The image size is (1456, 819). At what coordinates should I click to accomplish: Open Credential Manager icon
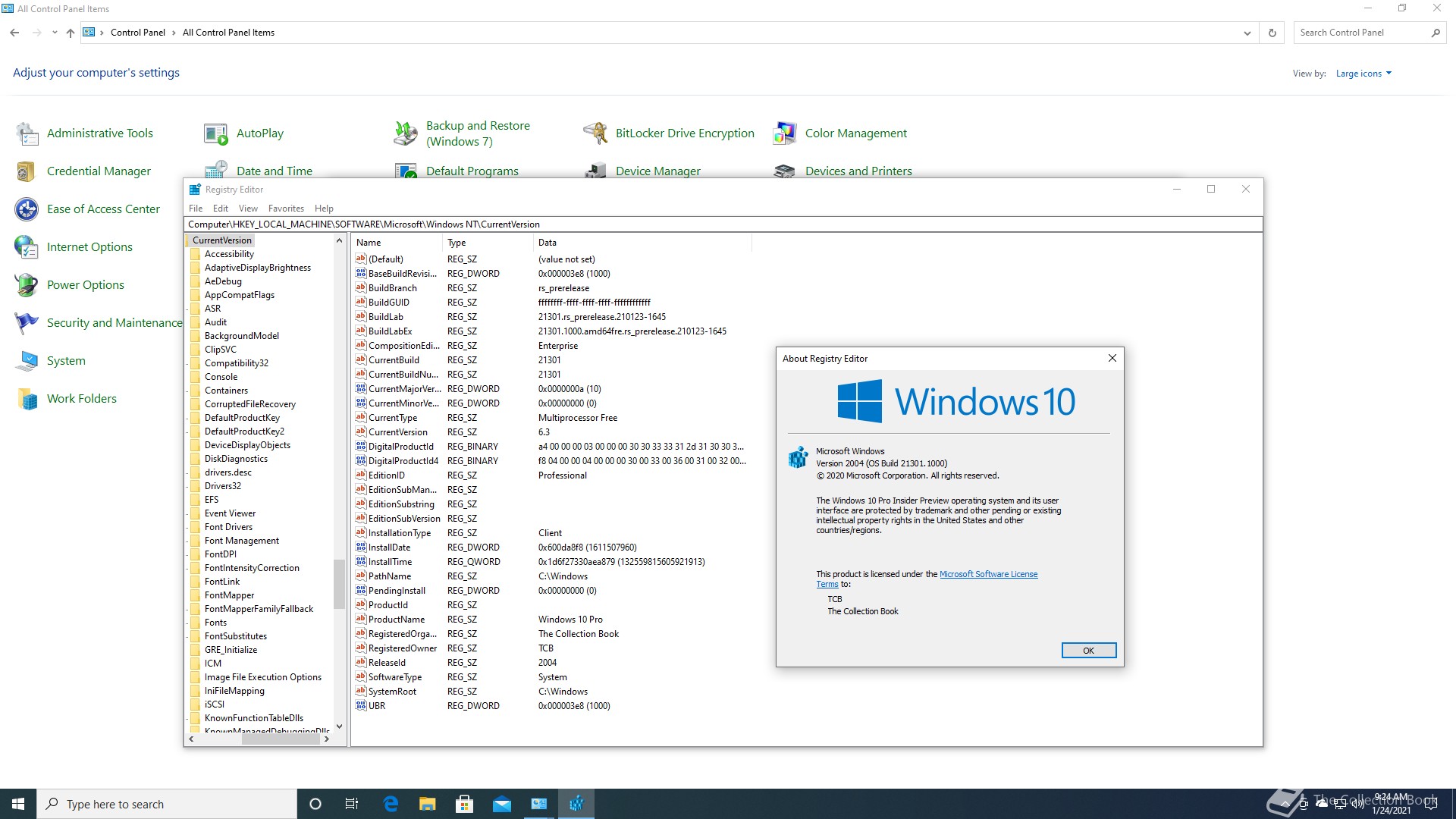tap(27, 171)
